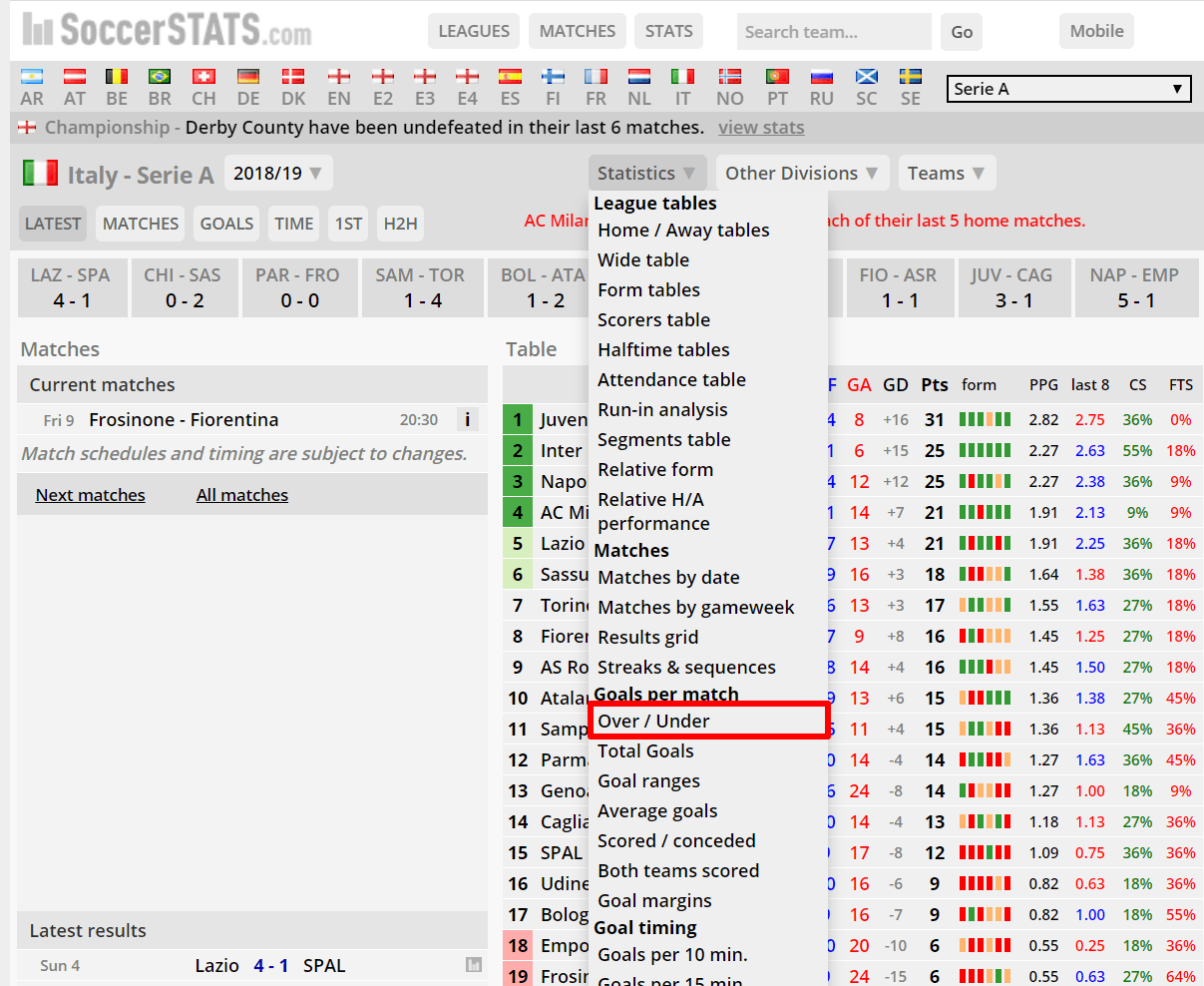The image size is (1204, 986).
Task: Click the Mobile button
Action: click(x=1096, y=31)
